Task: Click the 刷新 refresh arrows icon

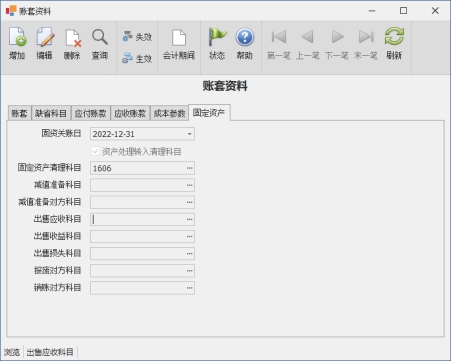Action: (394, 36)
